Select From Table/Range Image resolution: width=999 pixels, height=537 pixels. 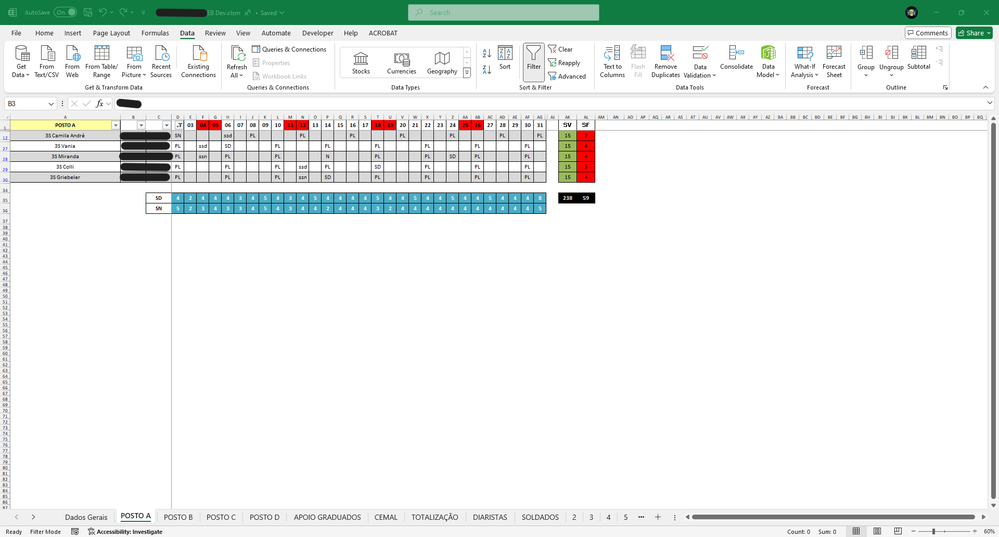click(x=102, y=62)
